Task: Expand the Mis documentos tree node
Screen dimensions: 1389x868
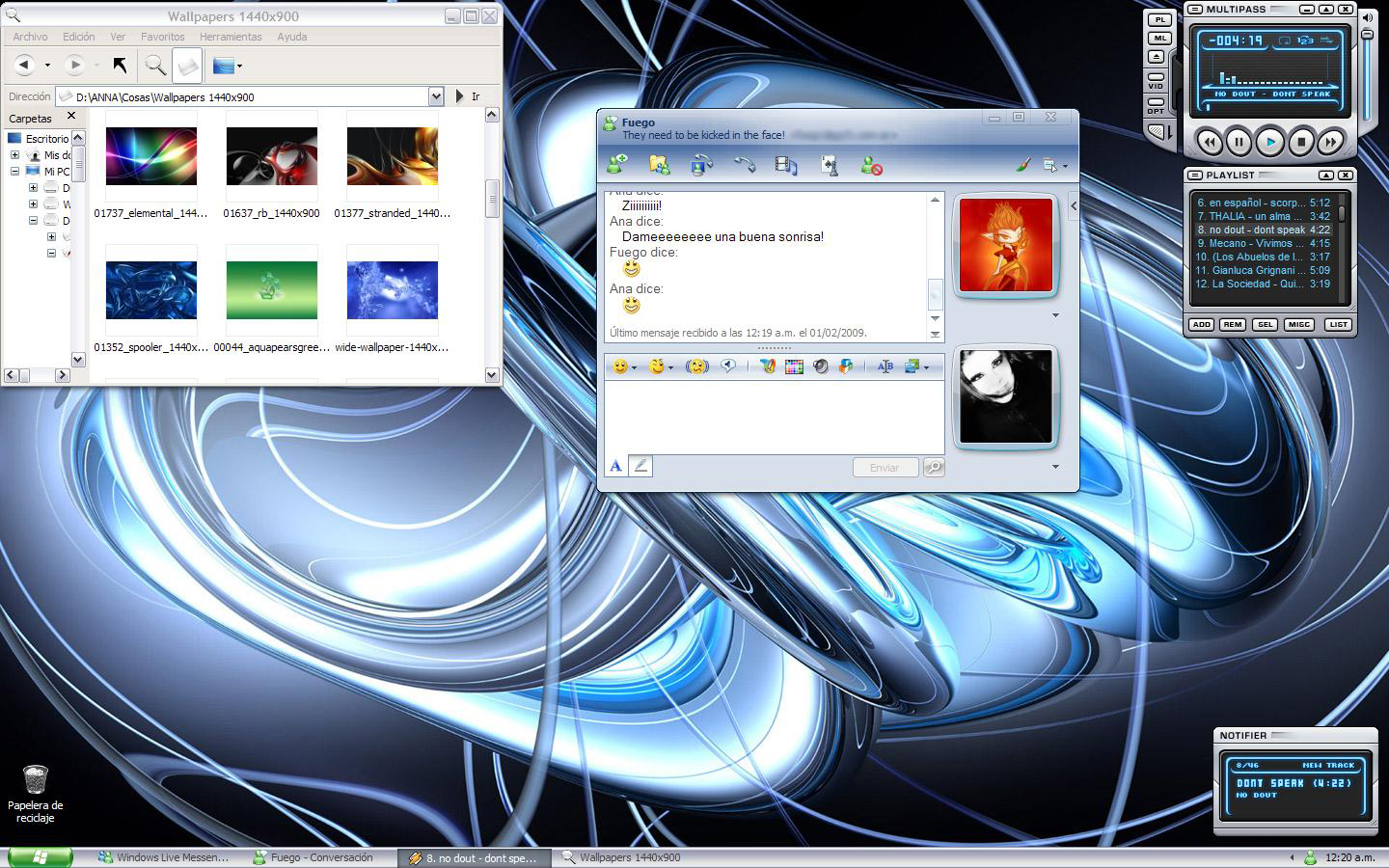Action: [15, 155]
